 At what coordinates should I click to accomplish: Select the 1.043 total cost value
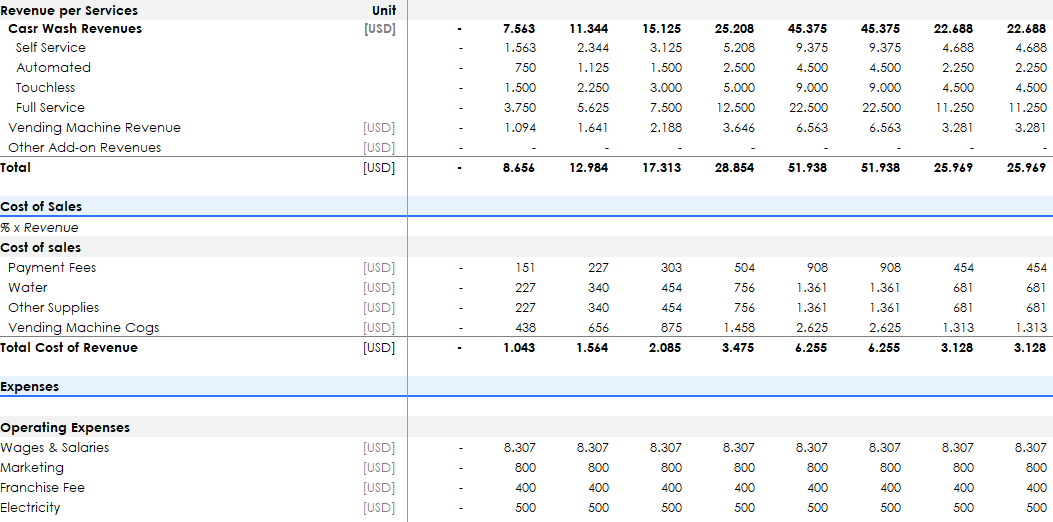[x=518, y=348]
